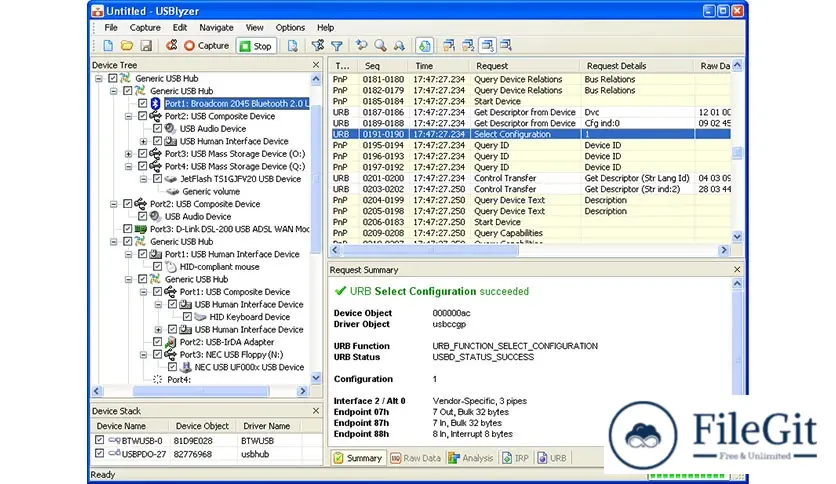The image size is (836, 484).
Task: Collapse the top-level Generic USB Hub node
Action: coord(99,78)
